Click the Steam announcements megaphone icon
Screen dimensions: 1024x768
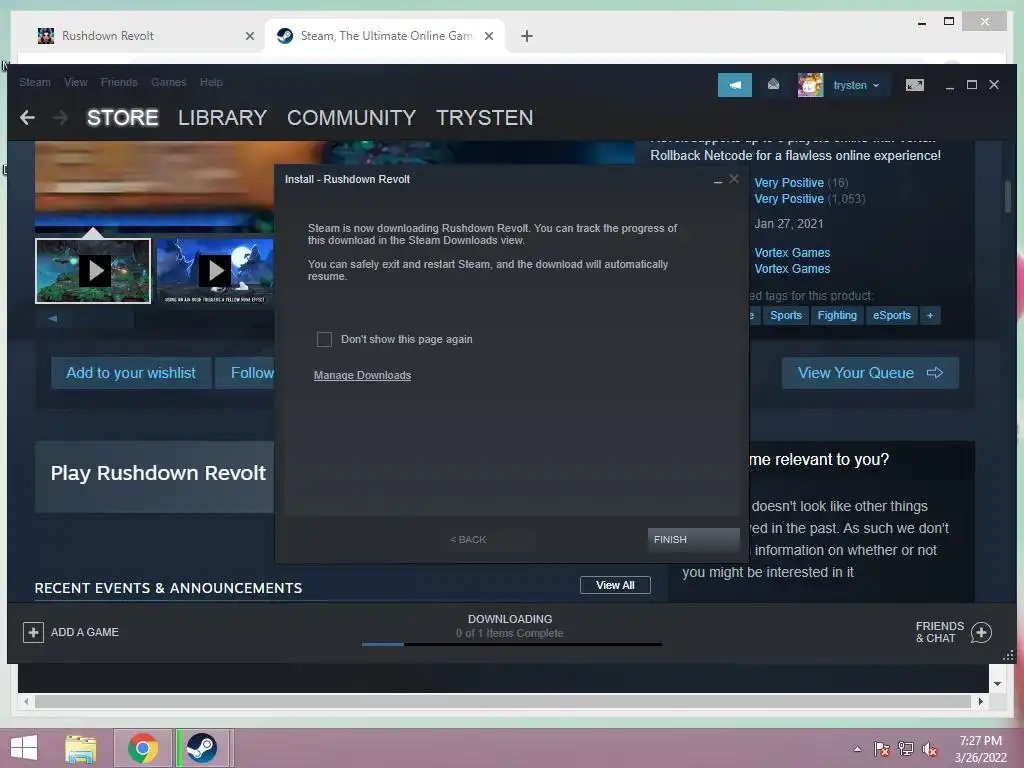click(x=735, y=85)
